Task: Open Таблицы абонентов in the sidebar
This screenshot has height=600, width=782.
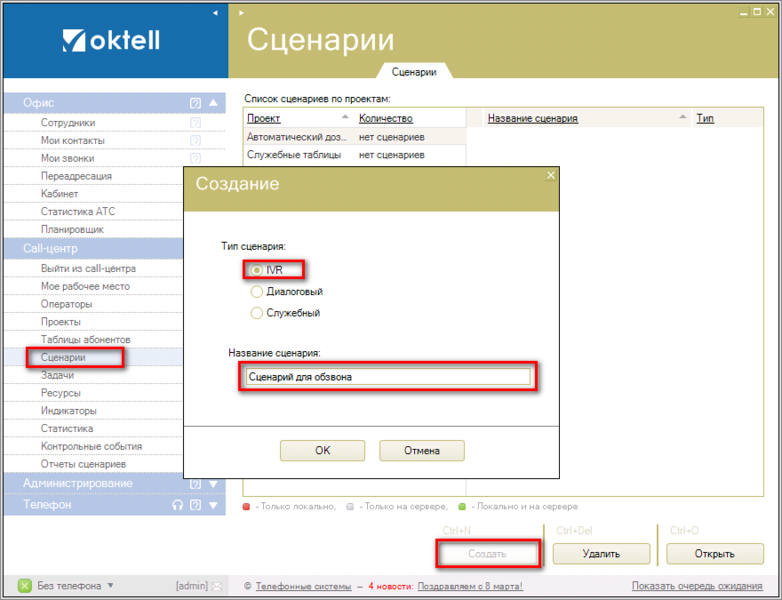Action: coord(86,340)
